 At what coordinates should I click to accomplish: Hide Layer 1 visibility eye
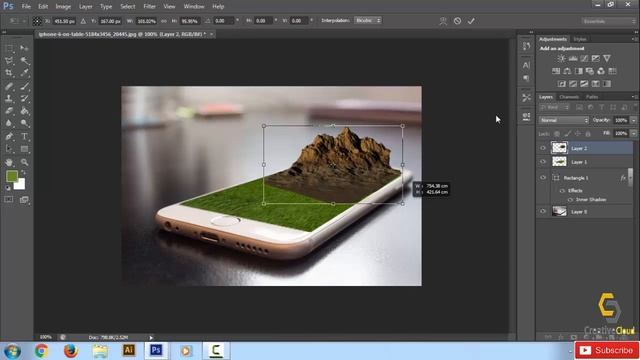tap(543, 162)
